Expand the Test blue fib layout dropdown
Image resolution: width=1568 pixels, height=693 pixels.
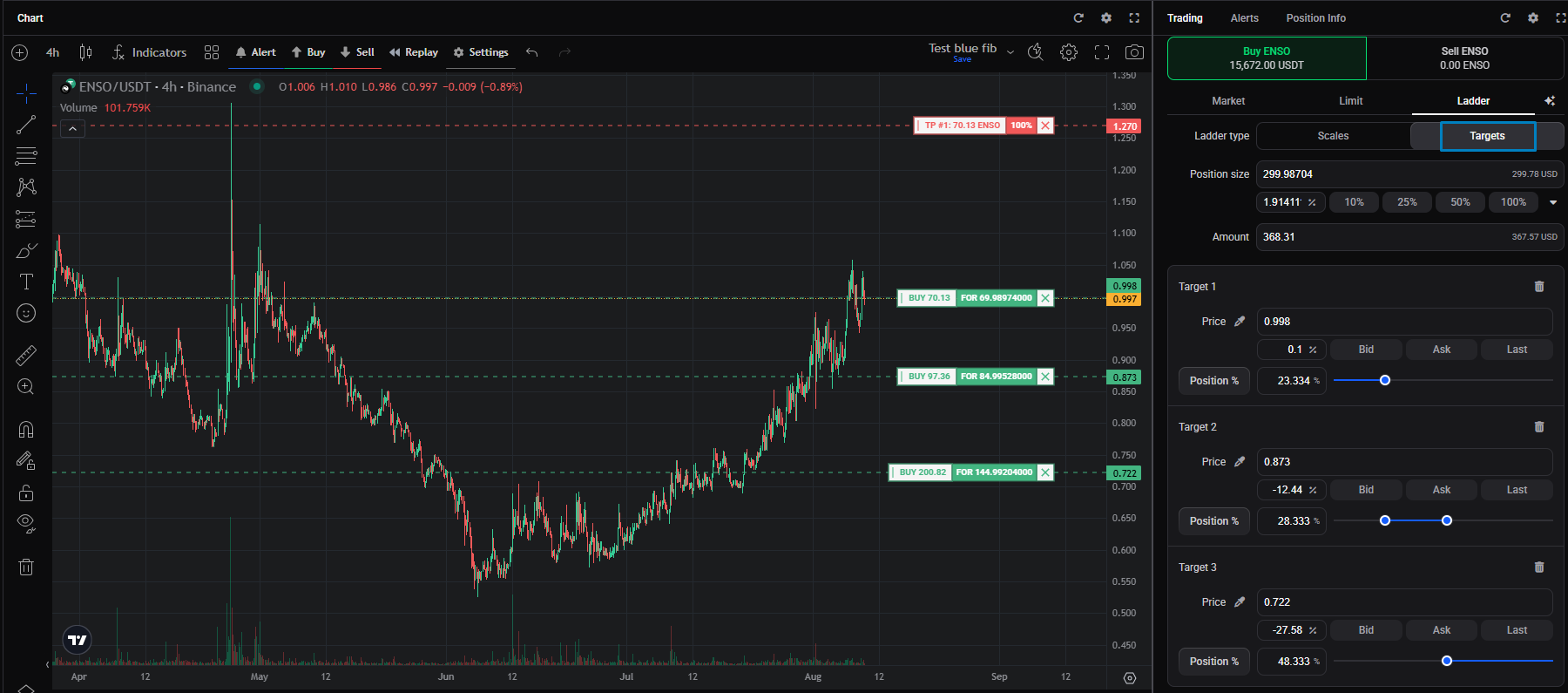[x=1010, y=52]
